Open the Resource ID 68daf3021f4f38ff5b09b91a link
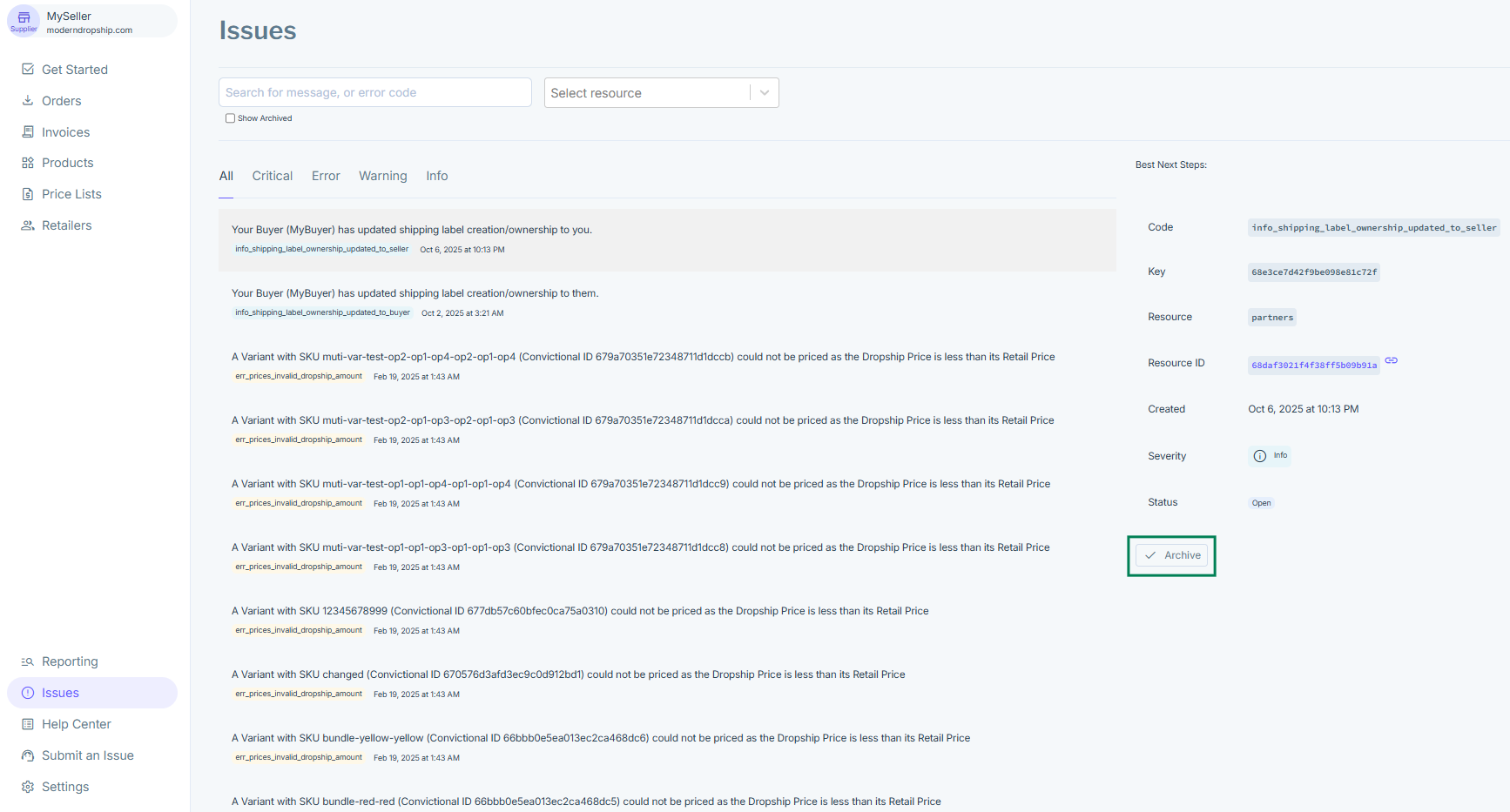Viewport: 1510px width, 812px height. point(1313,366)
